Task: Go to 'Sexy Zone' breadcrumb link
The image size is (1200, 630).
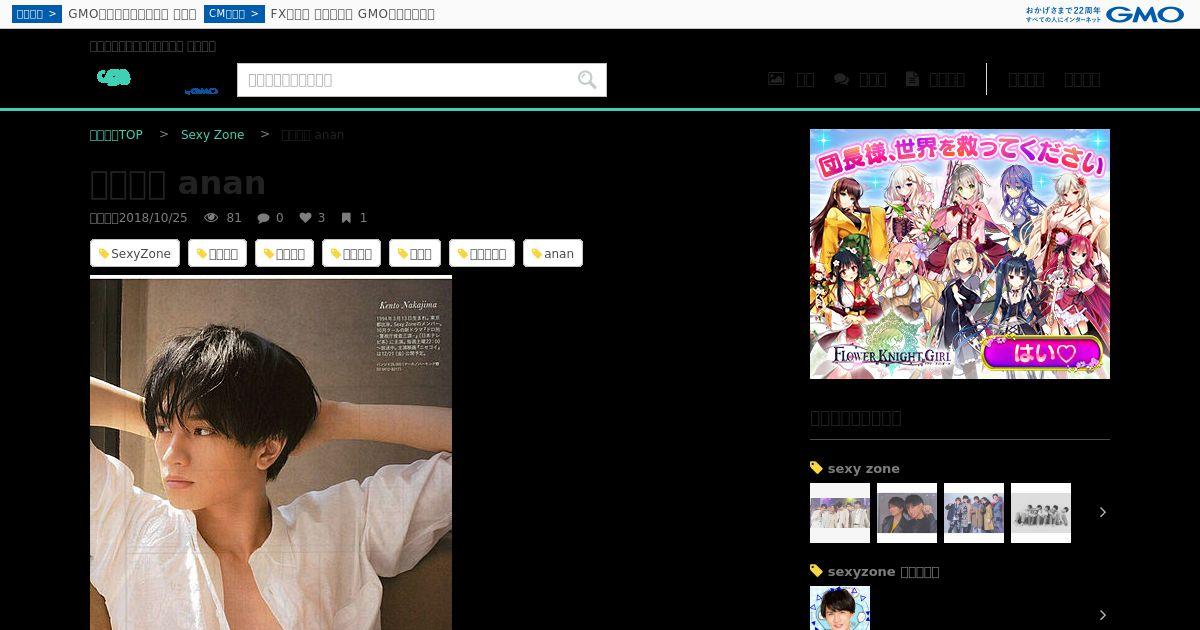Action: (x=212, y=135)
